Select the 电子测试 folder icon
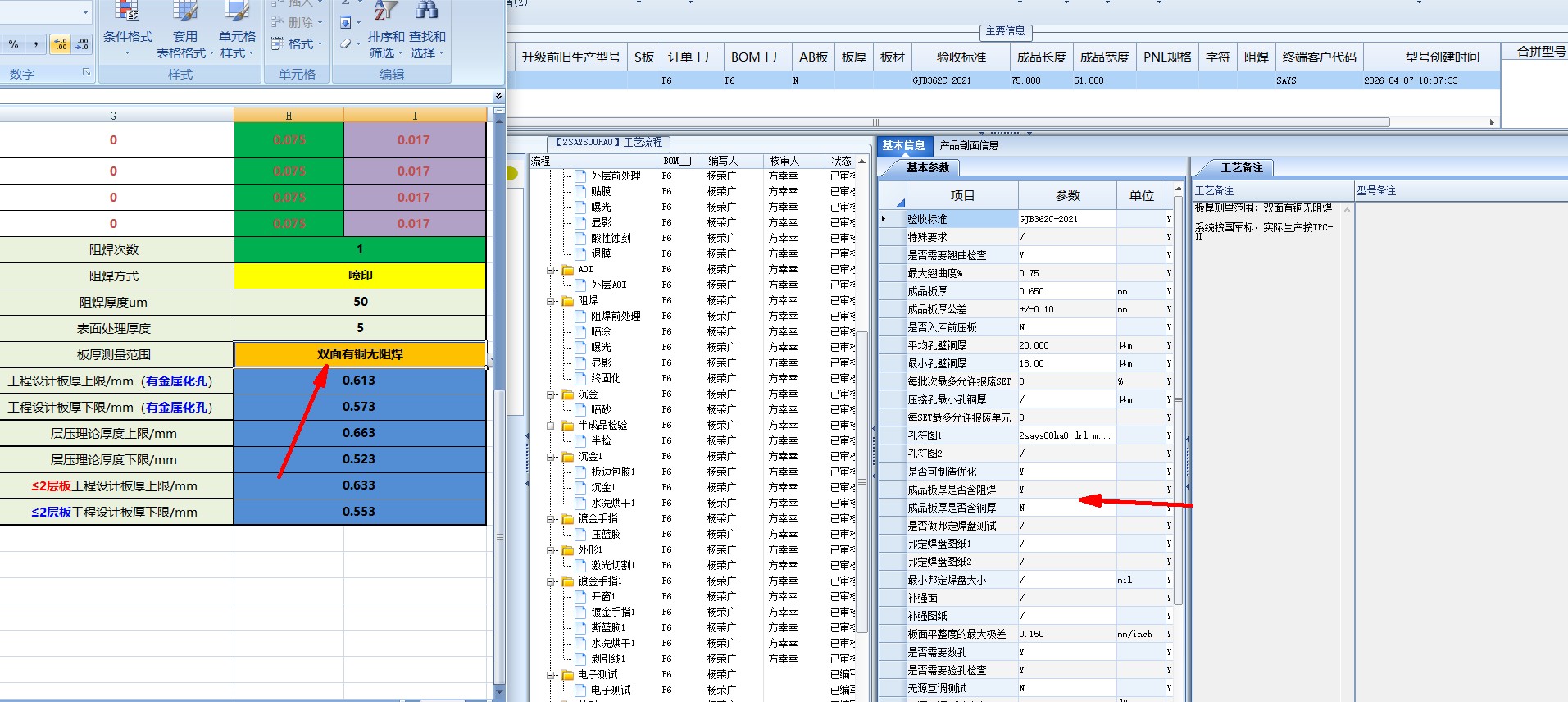Viewport: 1568px width, 702px height. [x=567, y=674]
